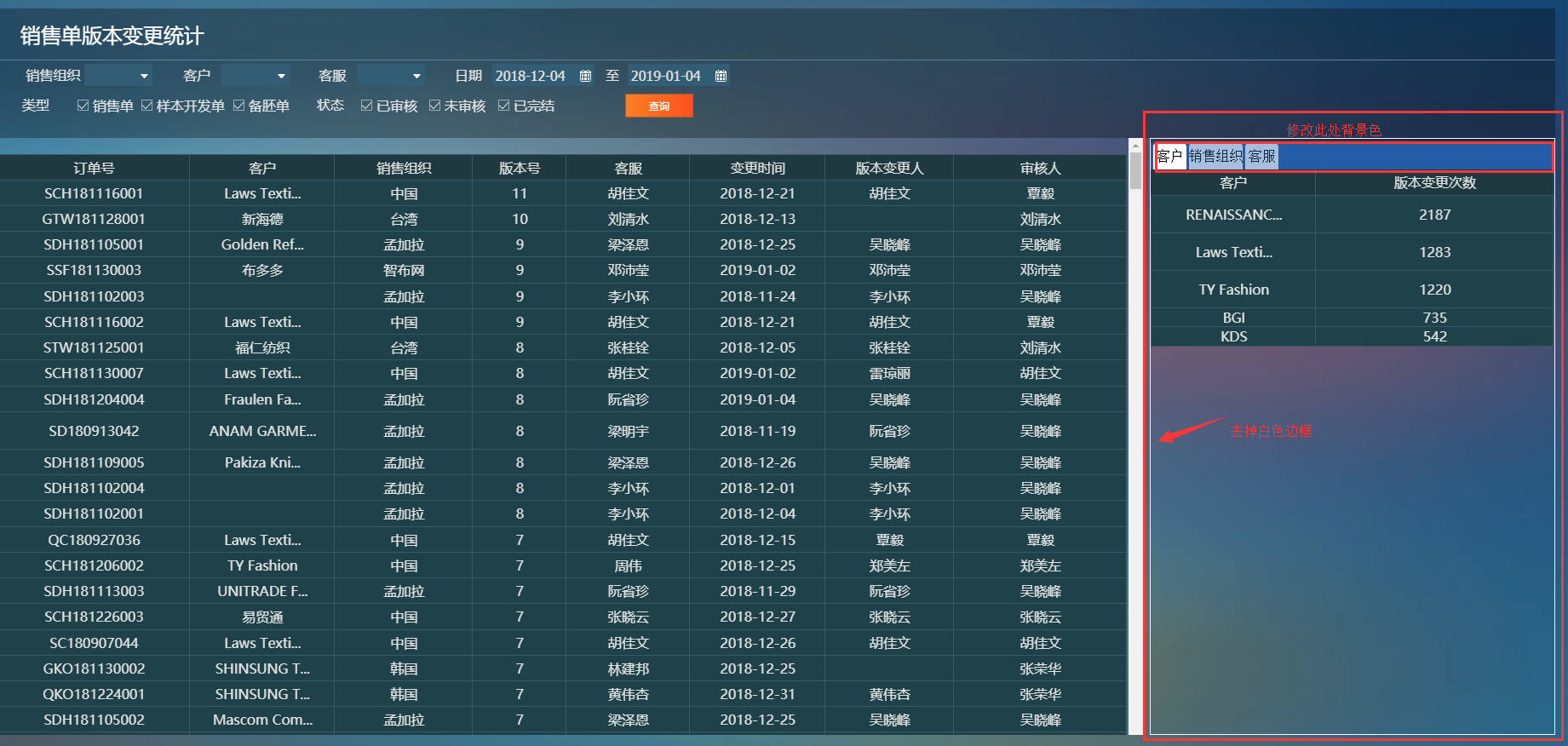Image resolution: width=1568 pixels, height=746 pixels.
Task: Select order number SCH181130007
Action: (x=94, y=373)
